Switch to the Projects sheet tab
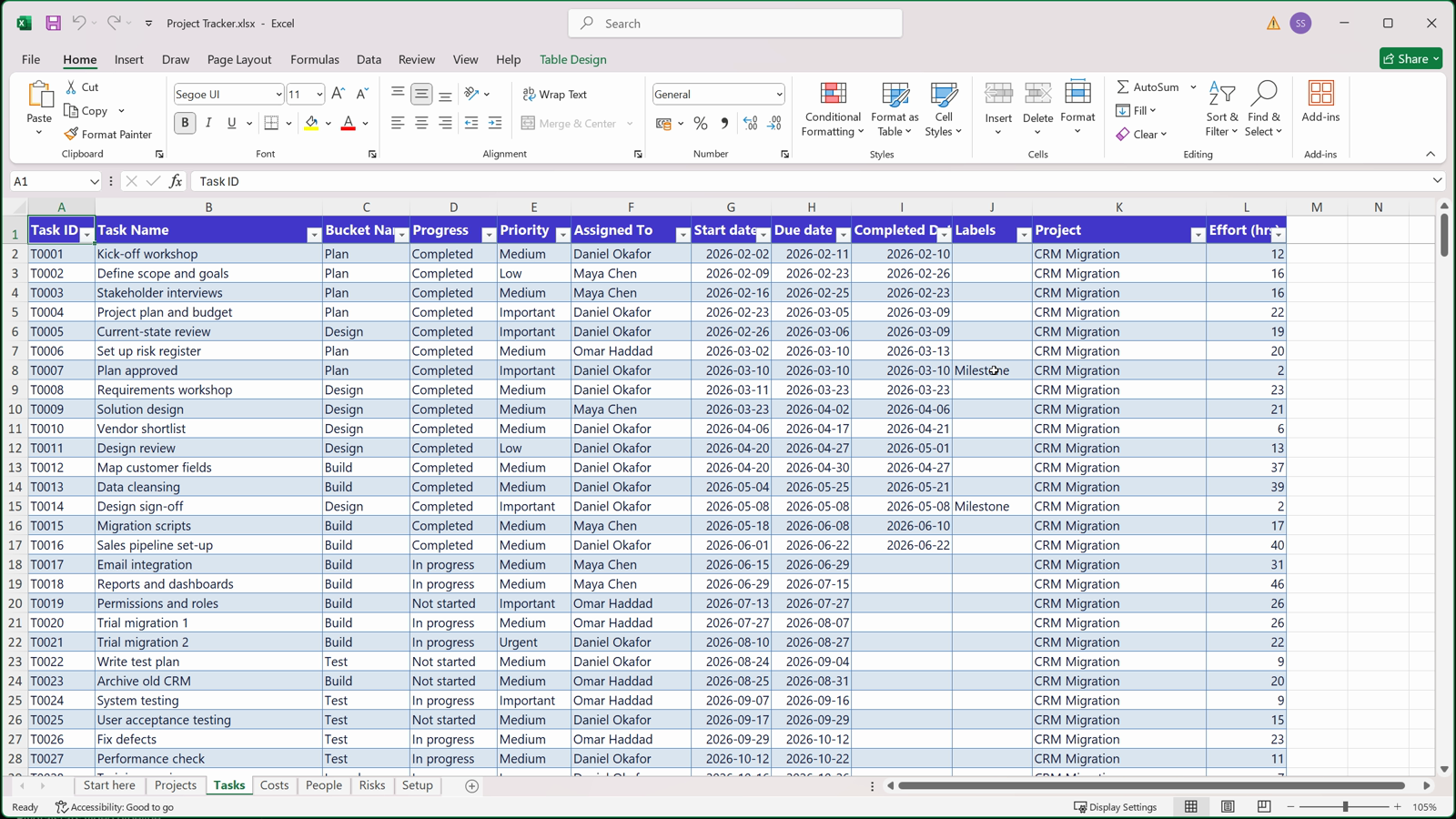Image resolution: width=1456 pixels, height=819 pixels. (x=176, y=785)
